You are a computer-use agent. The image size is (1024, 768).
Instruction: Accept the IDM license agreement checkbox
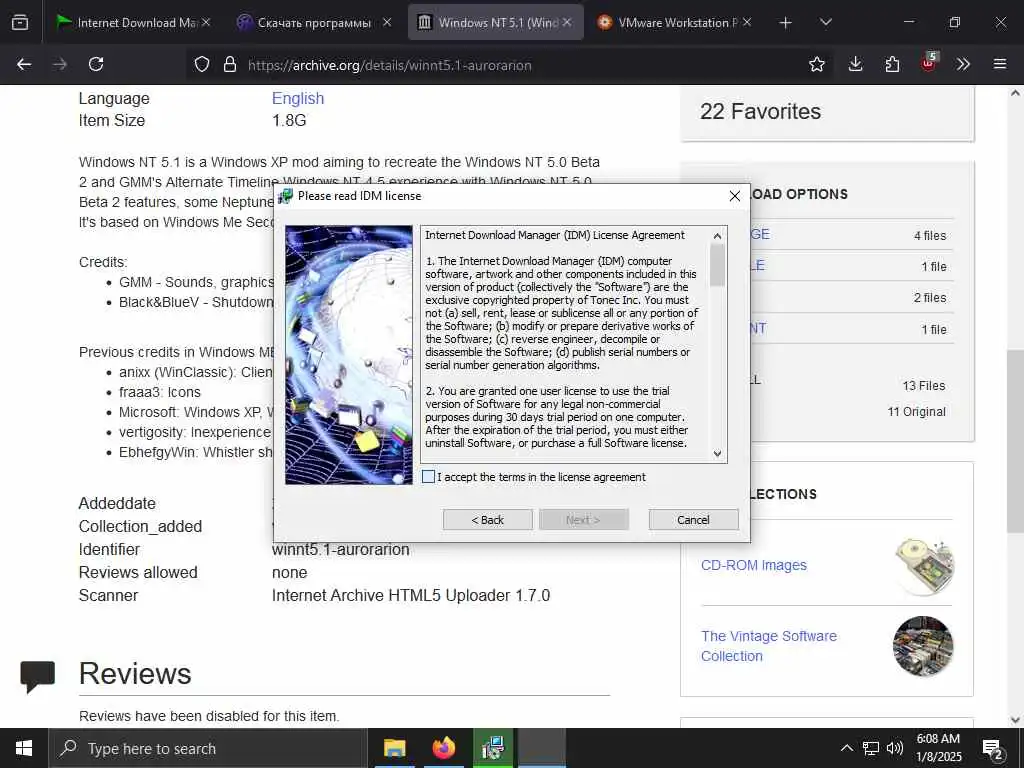click(x=428, y=477)
